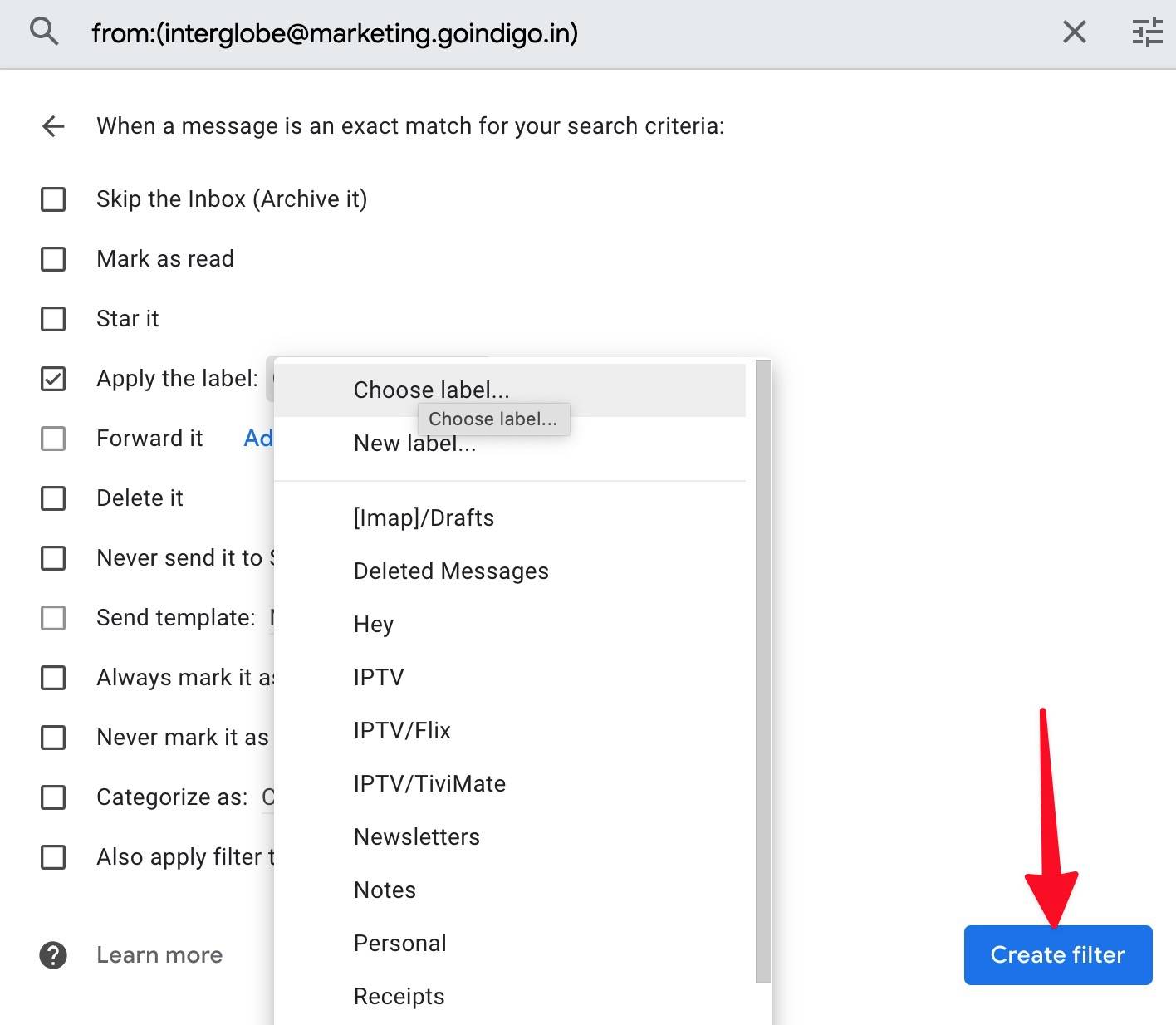This screenshot has width=1176, height=1025.
Task: Open search options sliders icon
Action: pos(1147,32)
